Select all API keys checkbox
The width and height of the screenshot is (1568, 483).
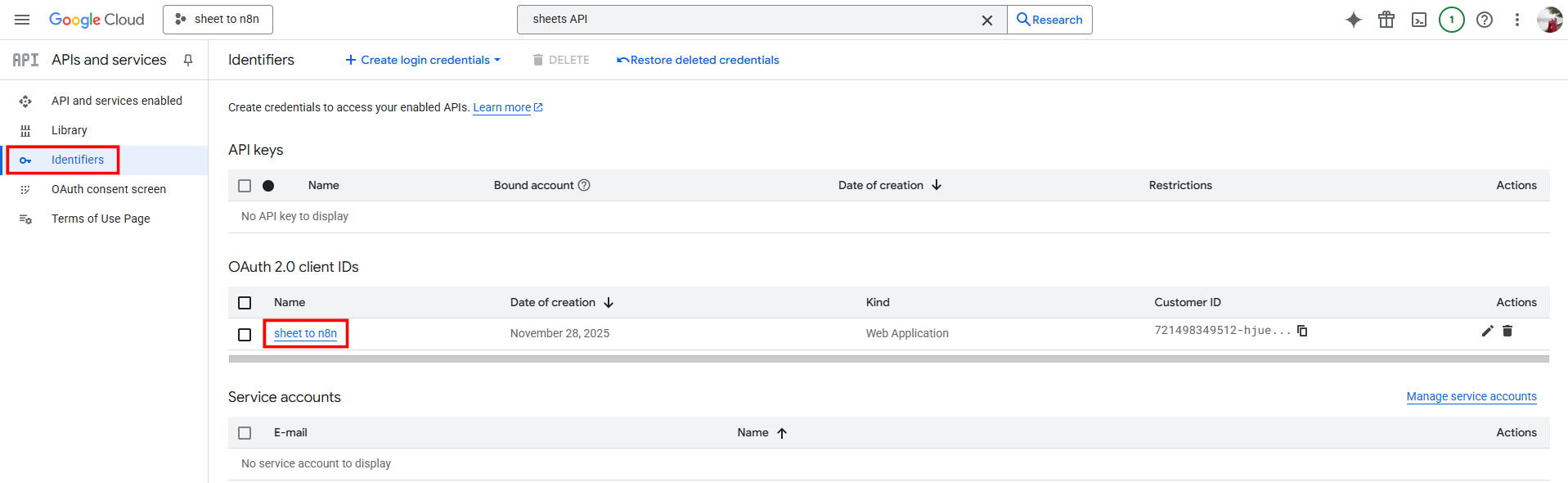pos(245,186)
